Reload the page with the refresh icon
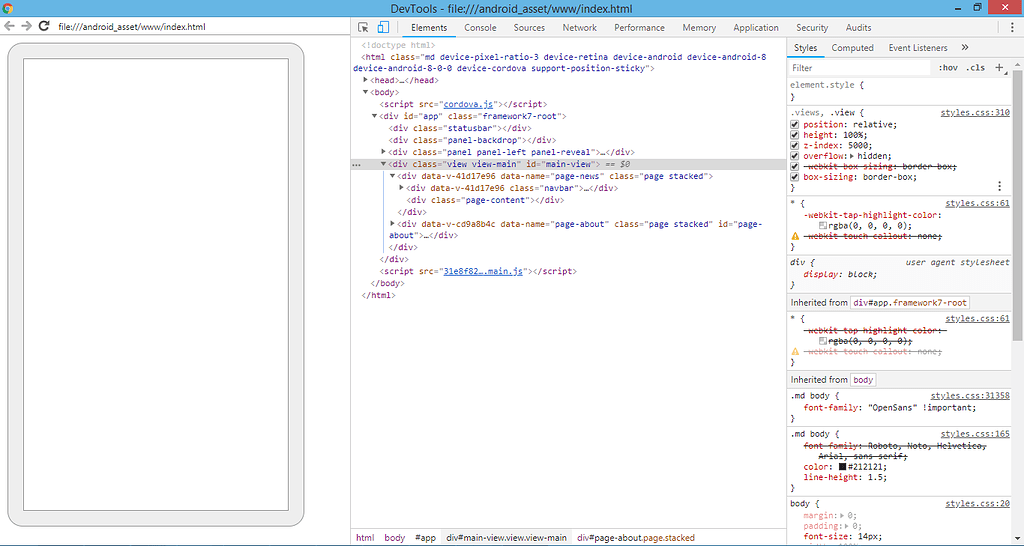The image size is (1024, 546). pyautogui.click(x=44, y=26)
